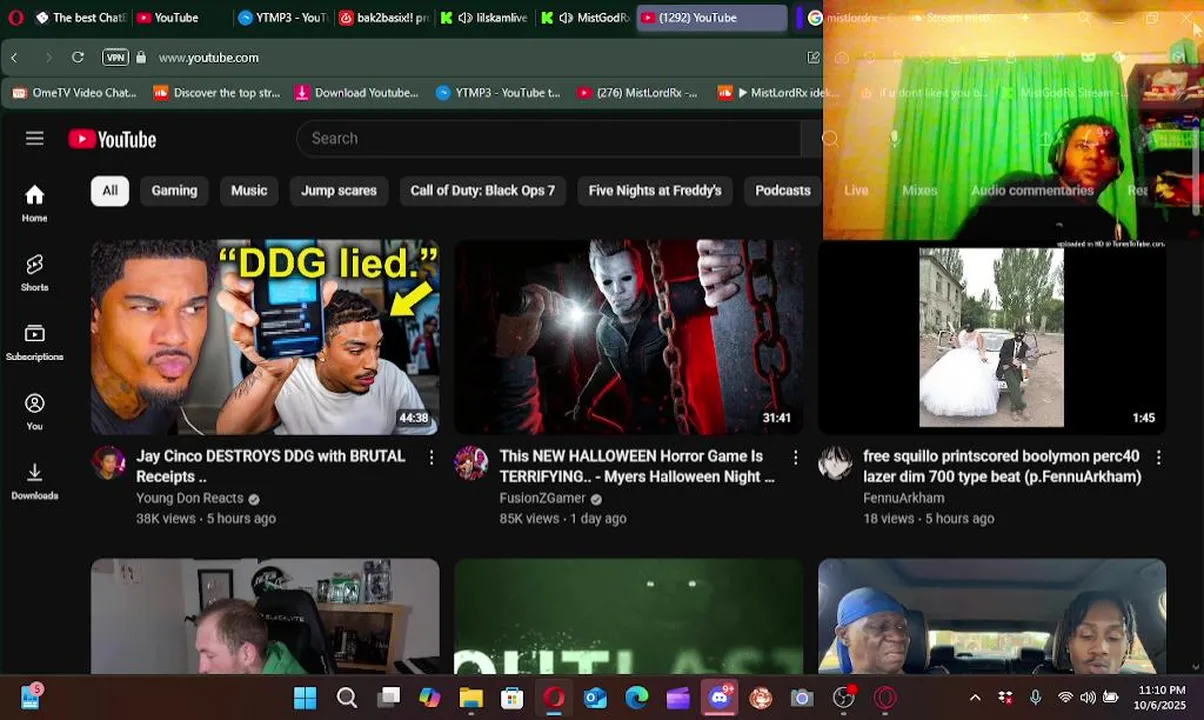Click the address bar lock icon

[x=142, y=58]
